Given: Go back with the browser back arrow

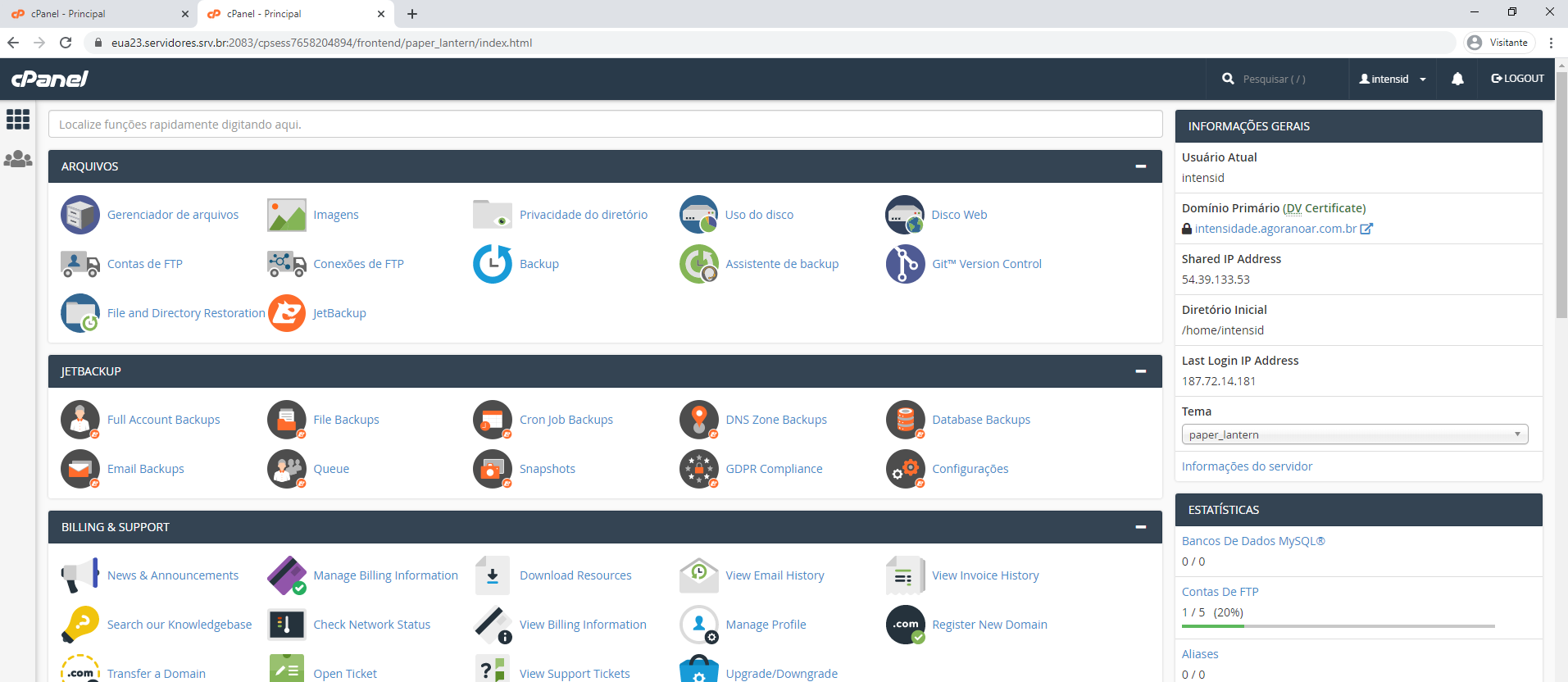Looking at the screenshot, I should (13, 43).
